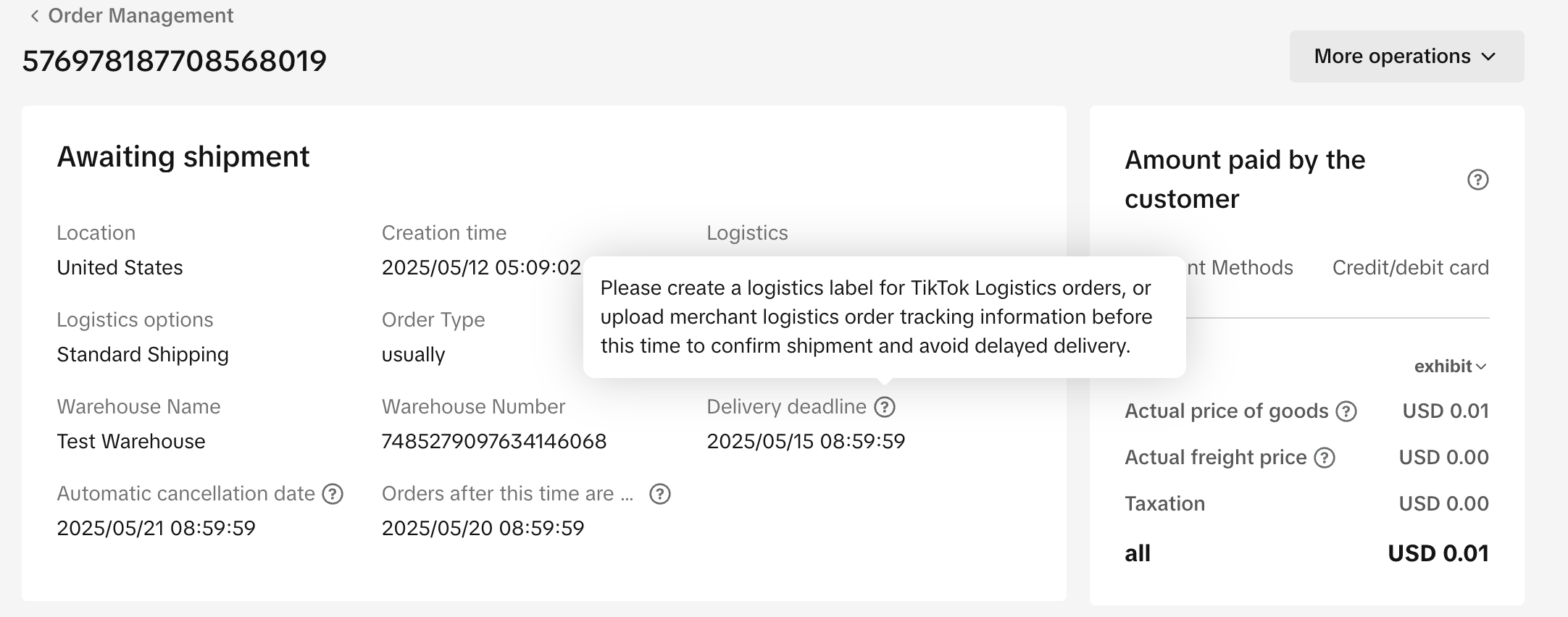Click the Test Warehouse name
The image size is (1568, 617).
[131, 442]
